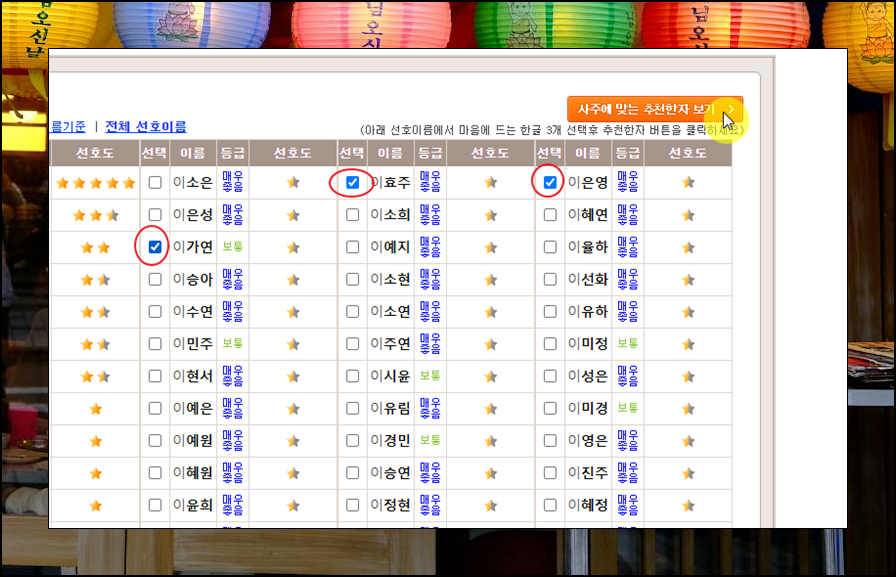Screen dimensions: 896x577
Task: Check the 이정현 checkbox
Action: 353,505
